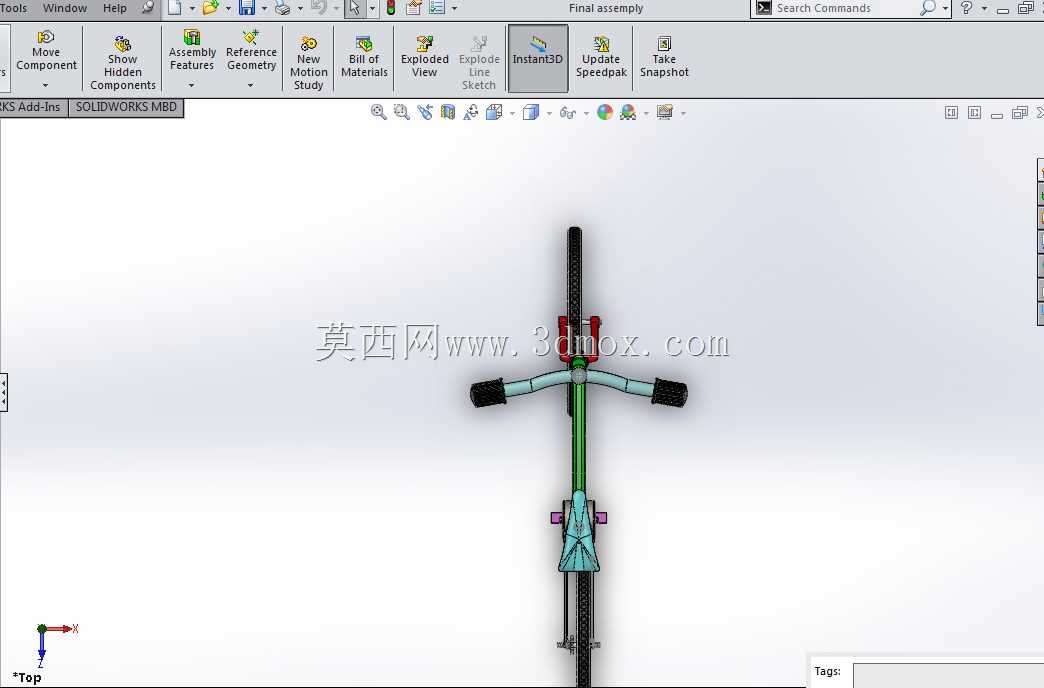Create an Exploded View
1044x688 pixels.
[424, 57]
